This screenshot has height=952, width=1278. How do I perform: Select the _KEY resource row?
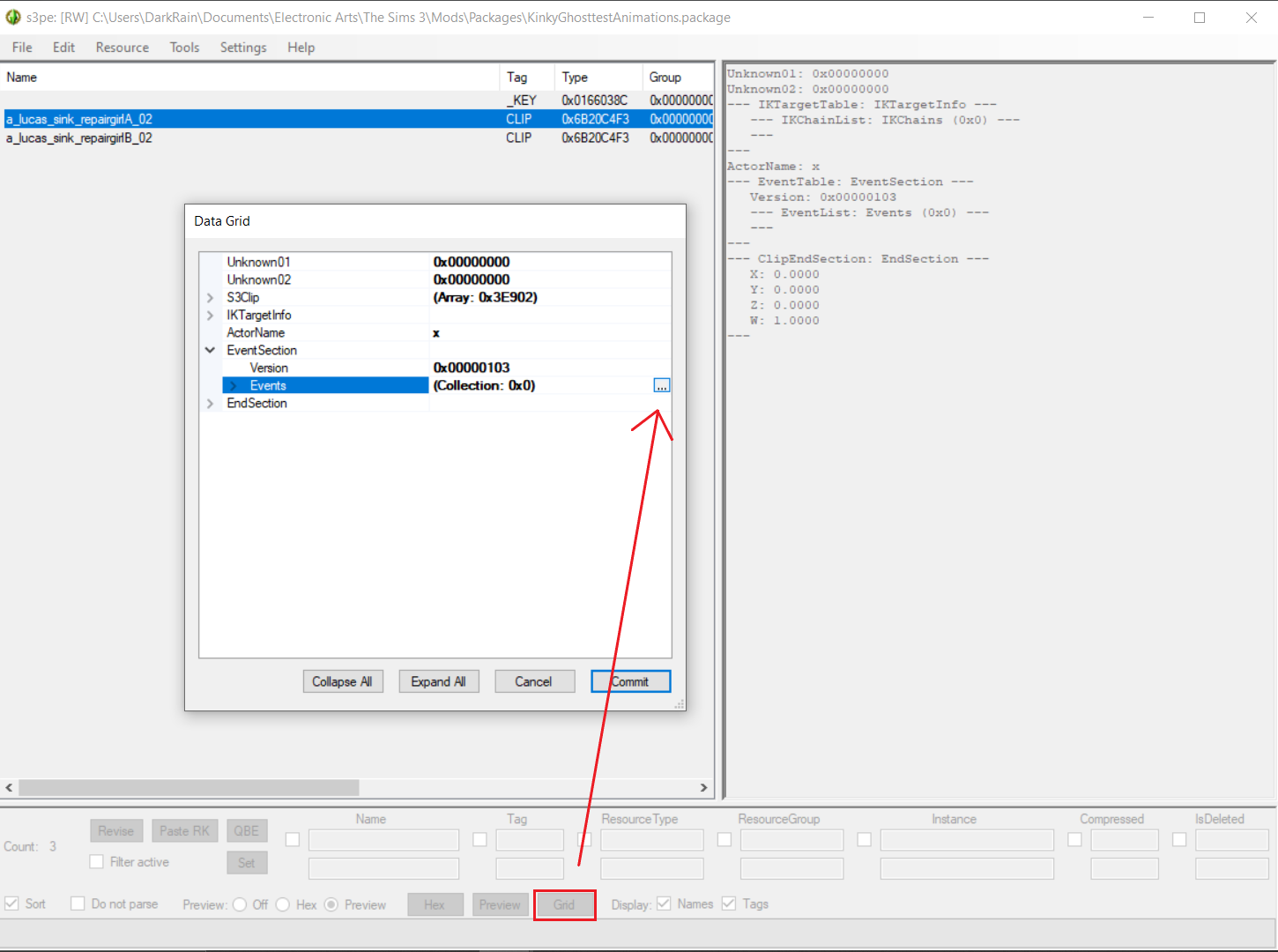pos(357,100)
